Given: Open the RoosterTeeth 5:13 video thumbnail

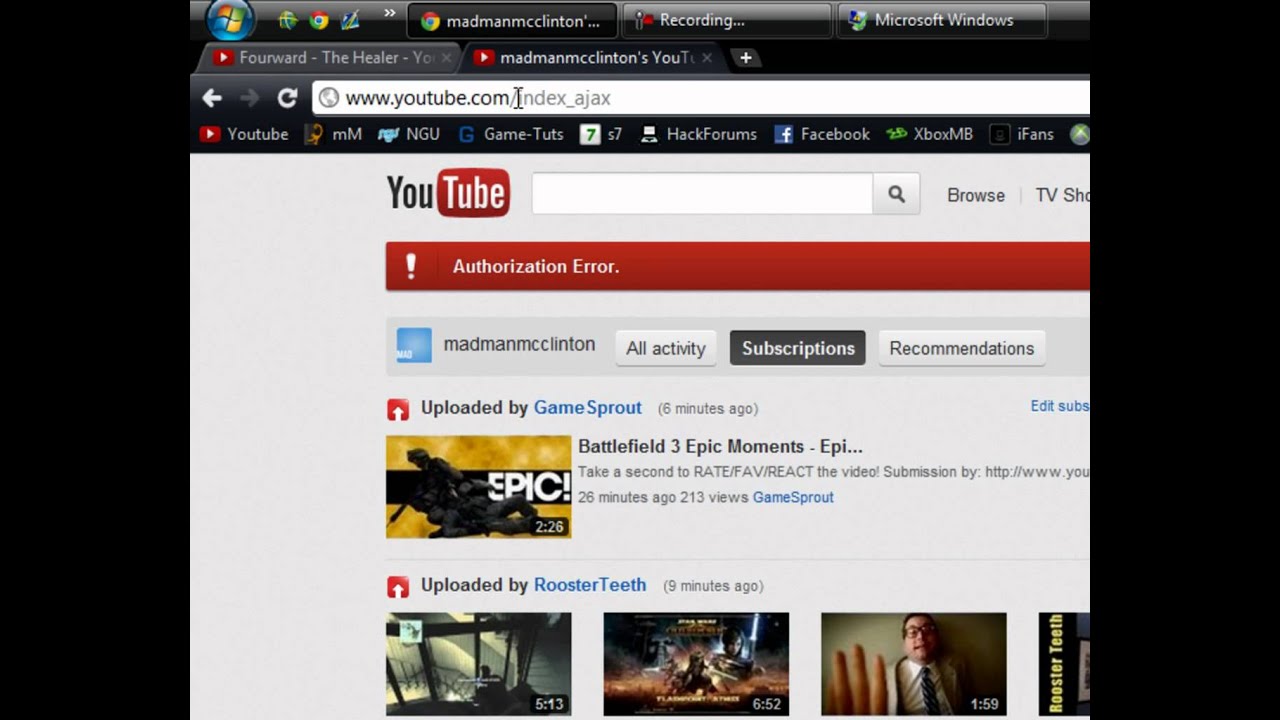Looking at the screenshot, I should (x=479, y=664).
